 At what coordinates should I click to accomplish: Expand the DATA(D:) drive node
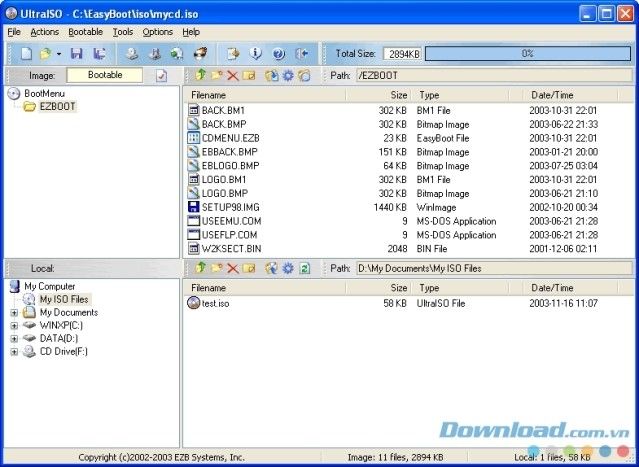point(14,339)
